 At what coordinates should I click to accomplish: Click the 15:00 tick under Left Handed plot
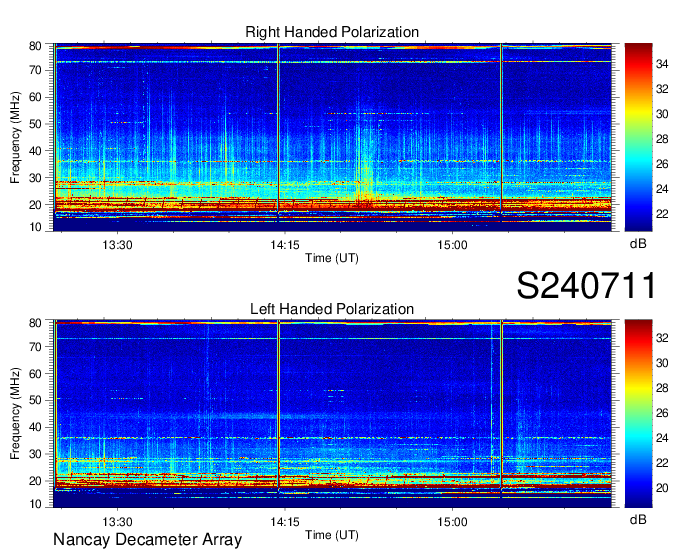tap(452, 522)
